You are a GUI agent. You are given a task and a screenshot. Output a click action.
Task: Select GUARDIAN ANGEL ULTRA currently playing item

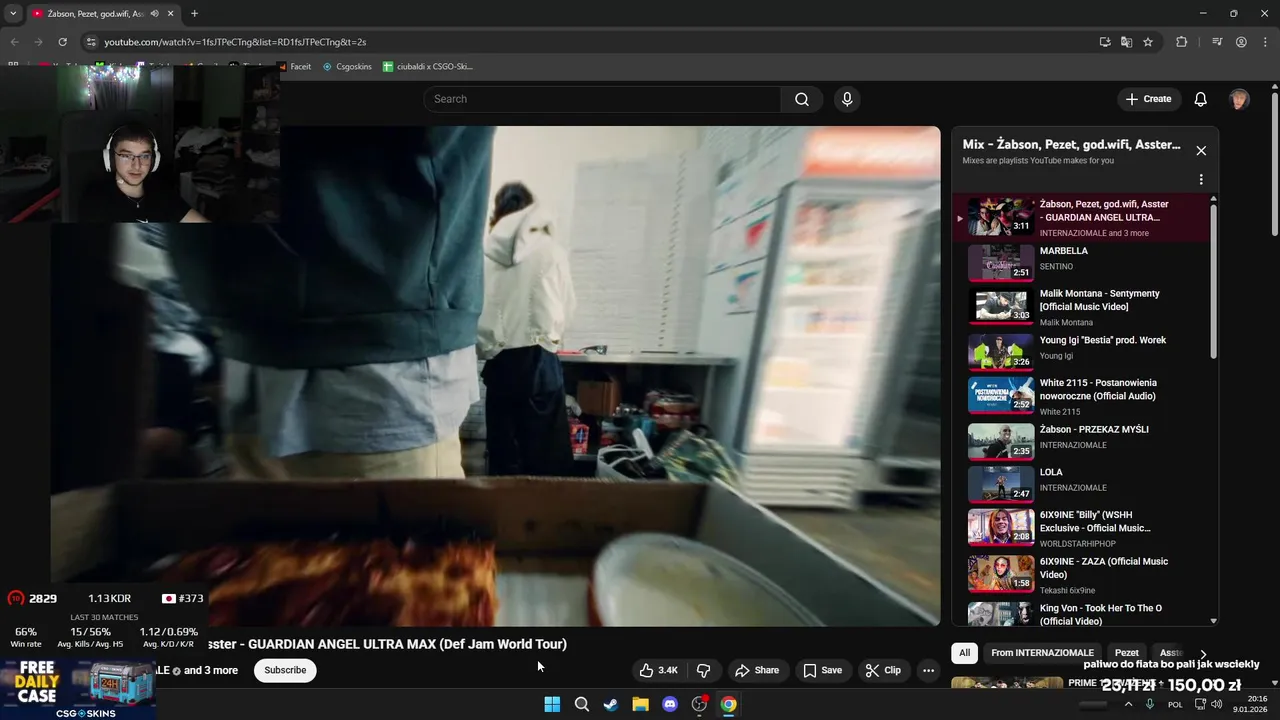pyautogui.click(x=1080, y=217)
